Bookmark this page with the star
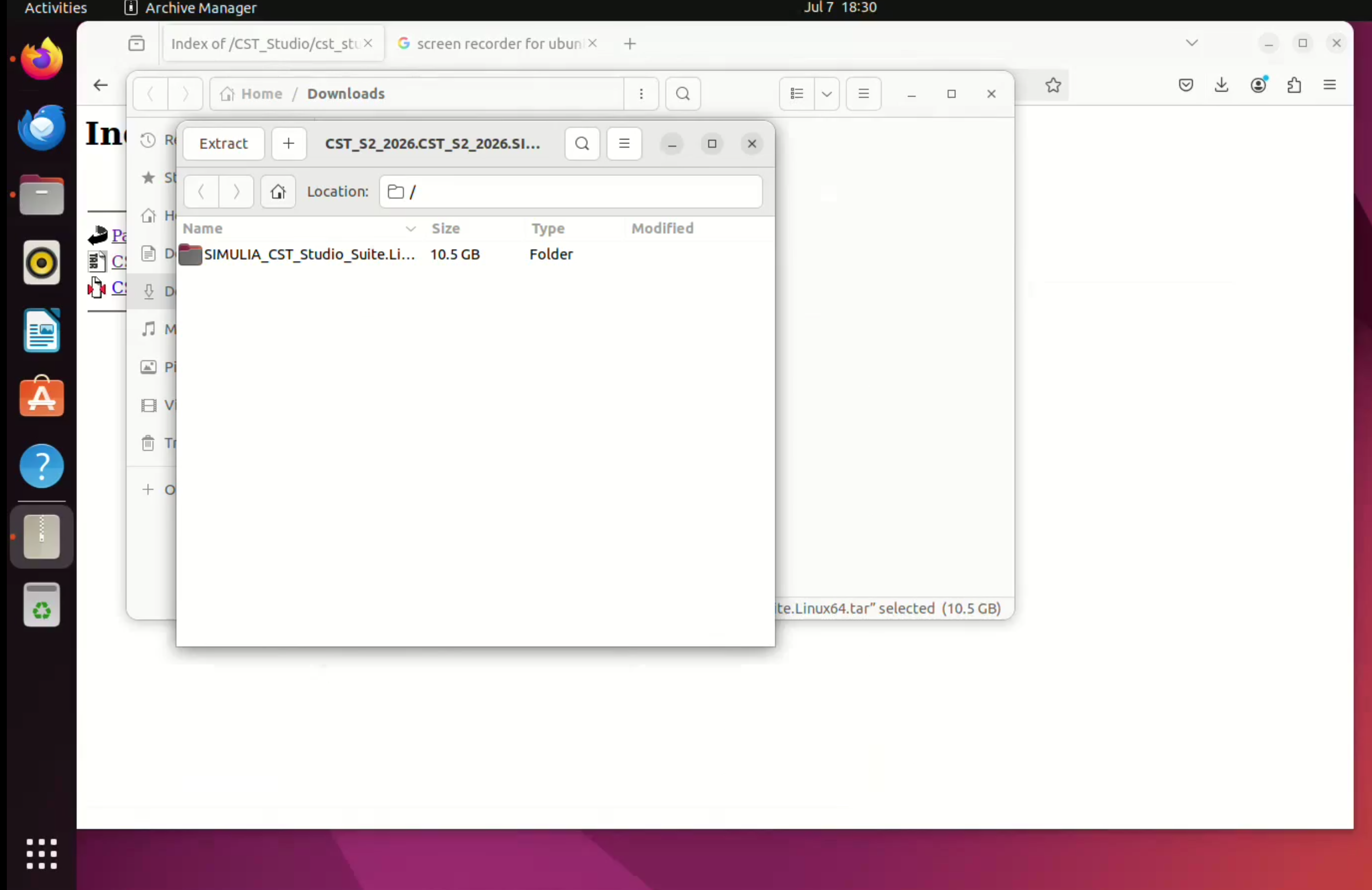This screenshot has width=1372, height=890. [x=1053, y=85]
